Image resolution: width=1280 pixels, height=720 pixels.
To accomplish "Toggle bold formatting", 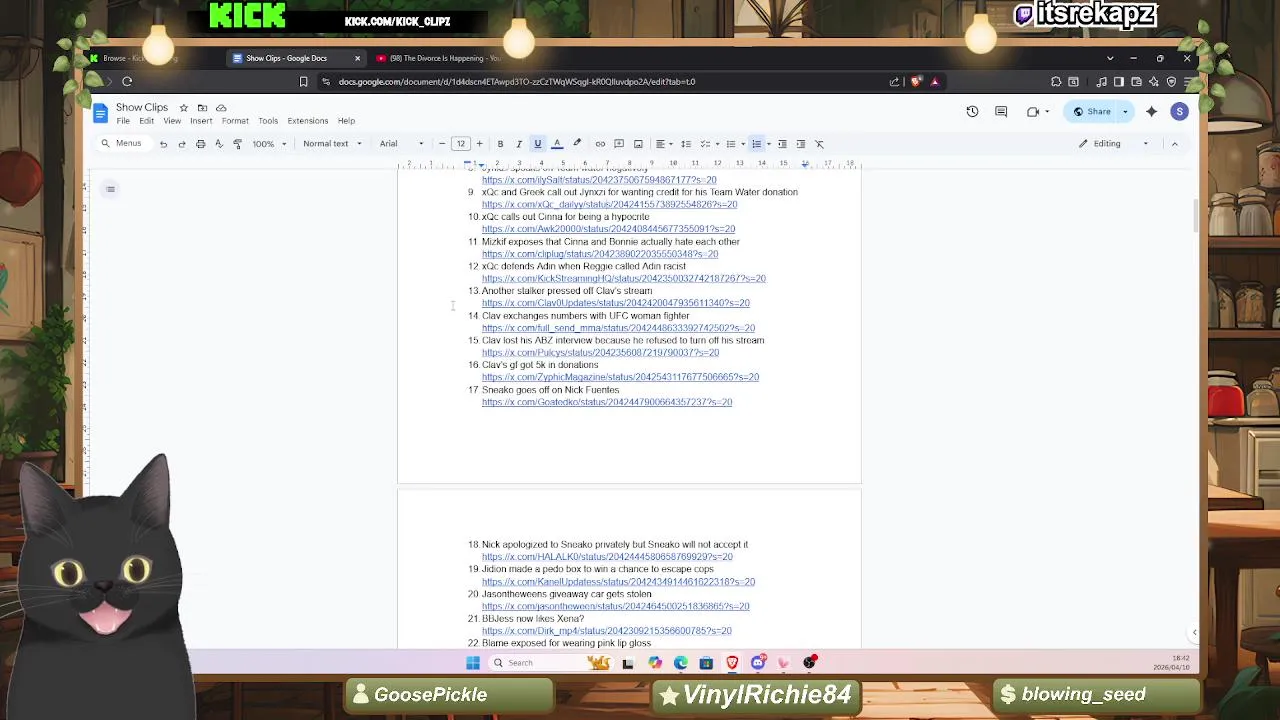I will point(500,144).
